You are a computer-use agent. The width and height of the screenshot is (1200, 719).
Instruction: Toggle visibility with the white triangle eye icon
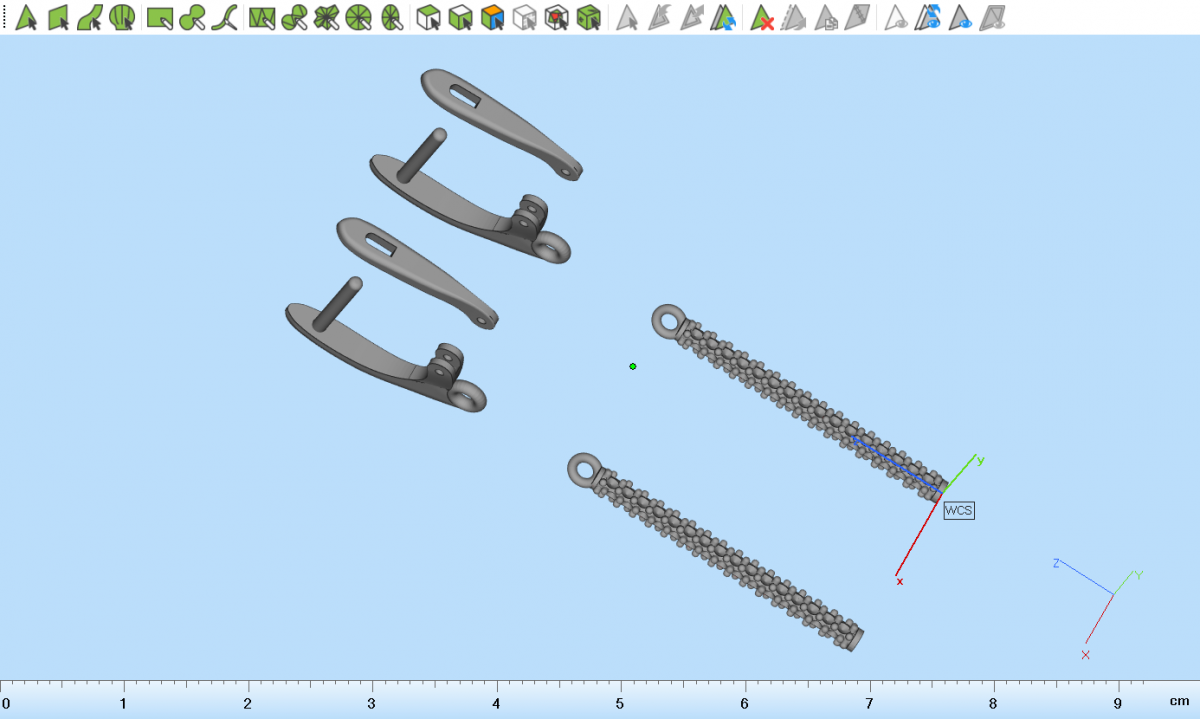[897, 17]
